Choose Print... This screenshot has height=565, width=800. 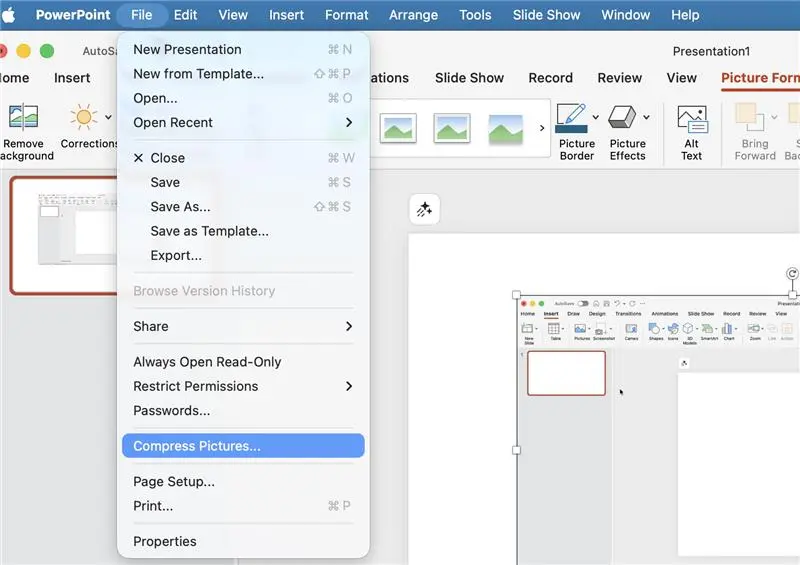tap(243, 506)
